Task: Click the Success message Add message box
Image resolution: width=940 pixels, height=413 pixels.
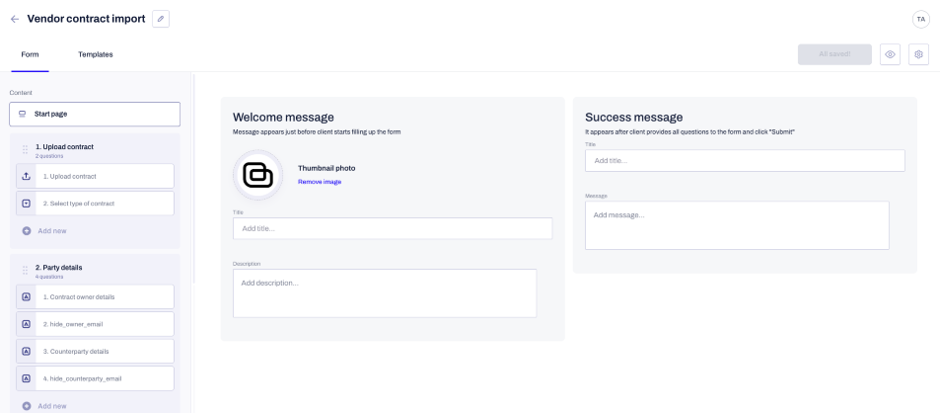Action: [737, 225]
